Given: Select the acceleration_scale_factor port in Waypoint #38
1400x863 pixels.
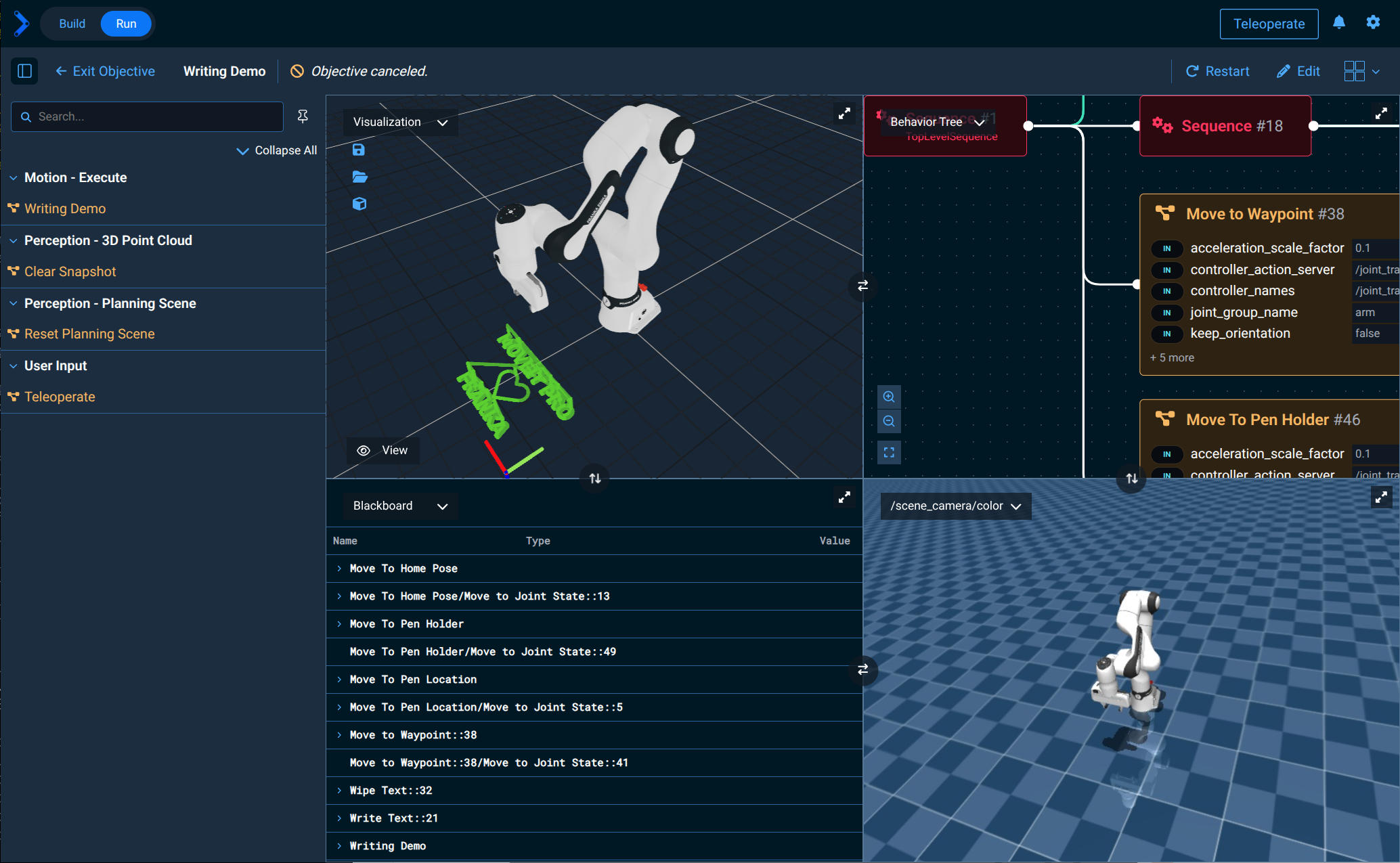Looking at the screenshot, I should pos(1267,248).
